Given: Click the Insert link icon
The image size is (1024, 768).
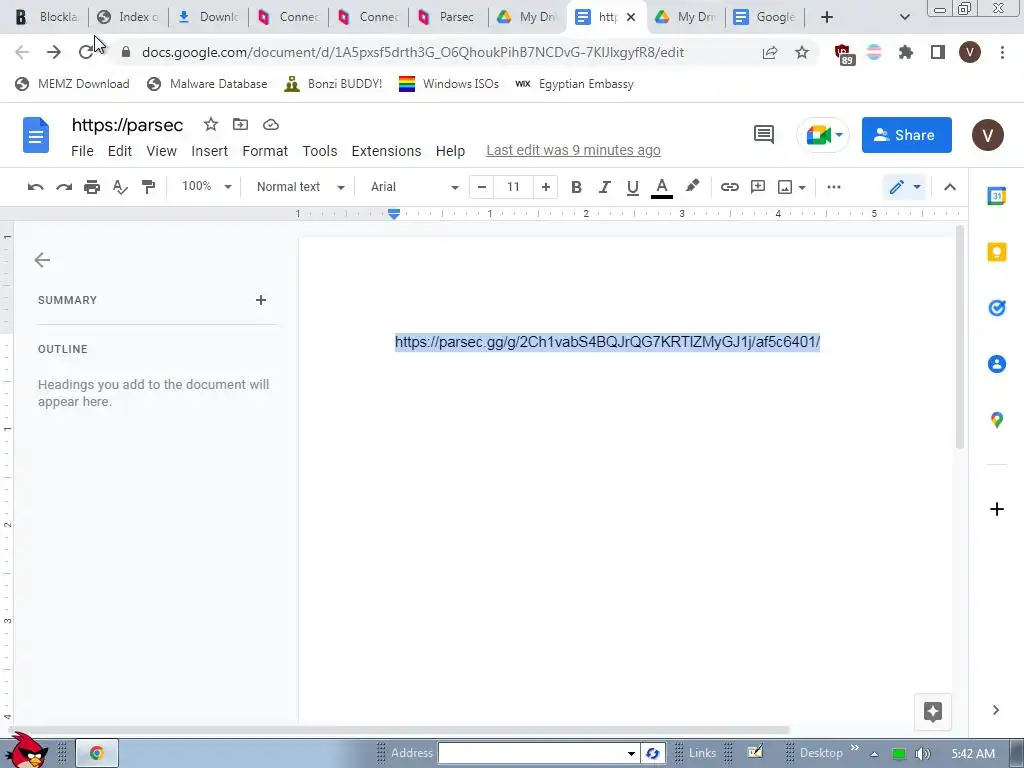Looking at the screenshot, I should click(x=729, y=187).
